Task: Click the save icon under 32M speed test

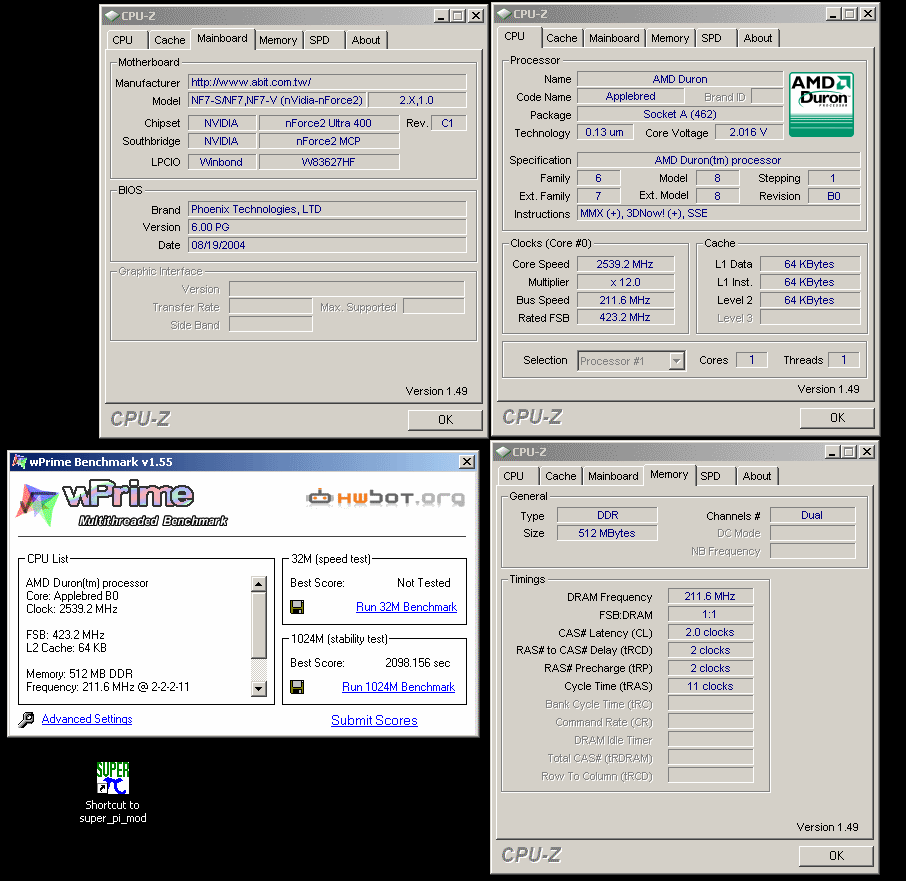Action: point(297,607)
